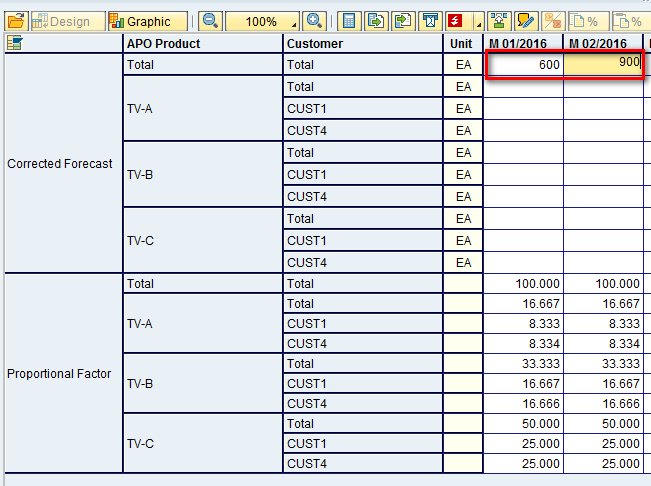Select TV-A under Corrected Forecast
The width and height of the screenshot is (651, 486).
(140, 108)
